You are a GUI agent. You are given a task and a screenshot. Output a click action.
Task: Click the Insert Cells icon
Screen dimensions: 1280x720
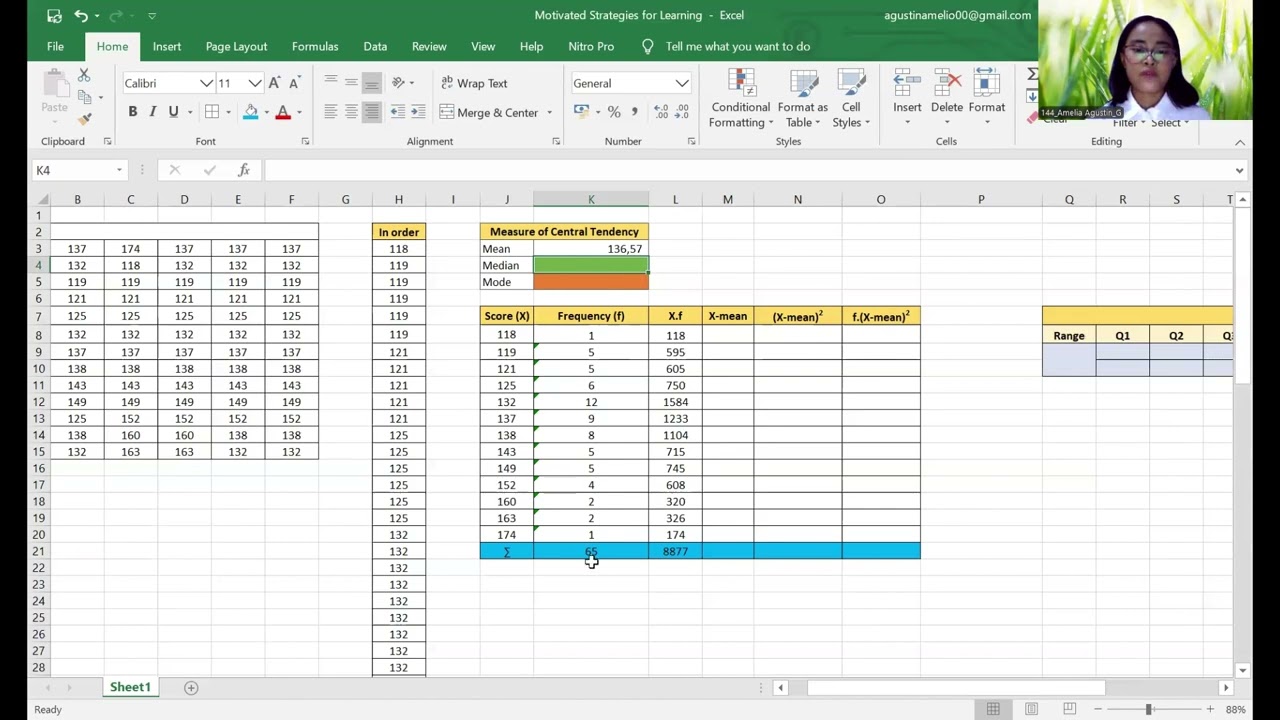[x=907, y=84]
